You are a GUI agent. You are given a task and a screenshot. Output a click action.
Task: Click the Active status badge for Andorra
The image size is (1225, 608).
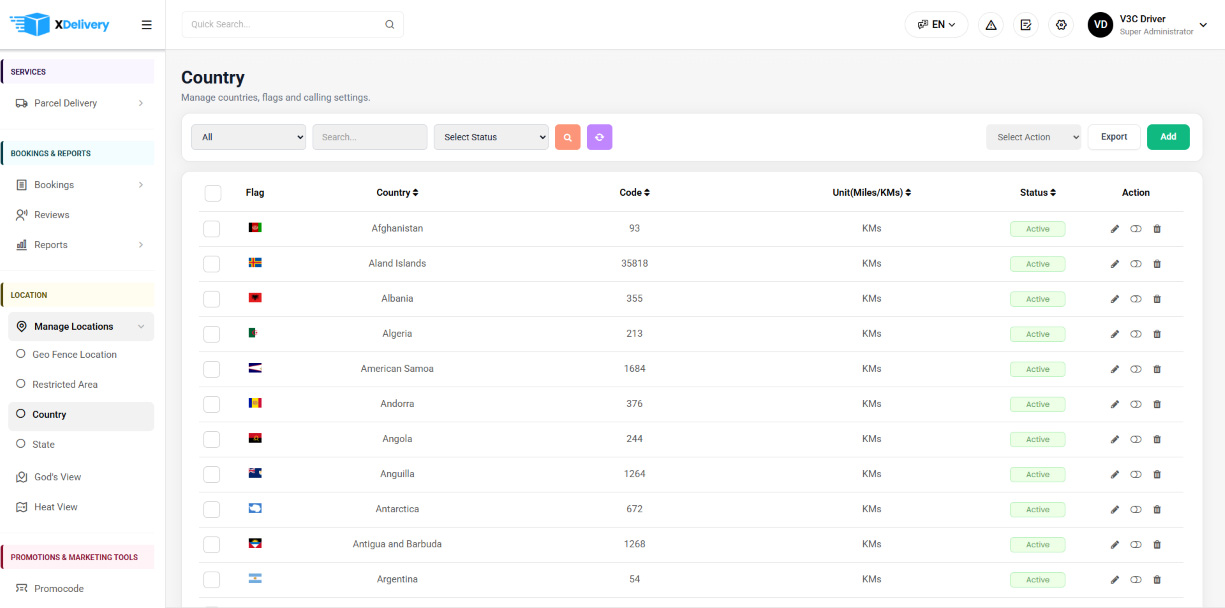click(1037, 404)
